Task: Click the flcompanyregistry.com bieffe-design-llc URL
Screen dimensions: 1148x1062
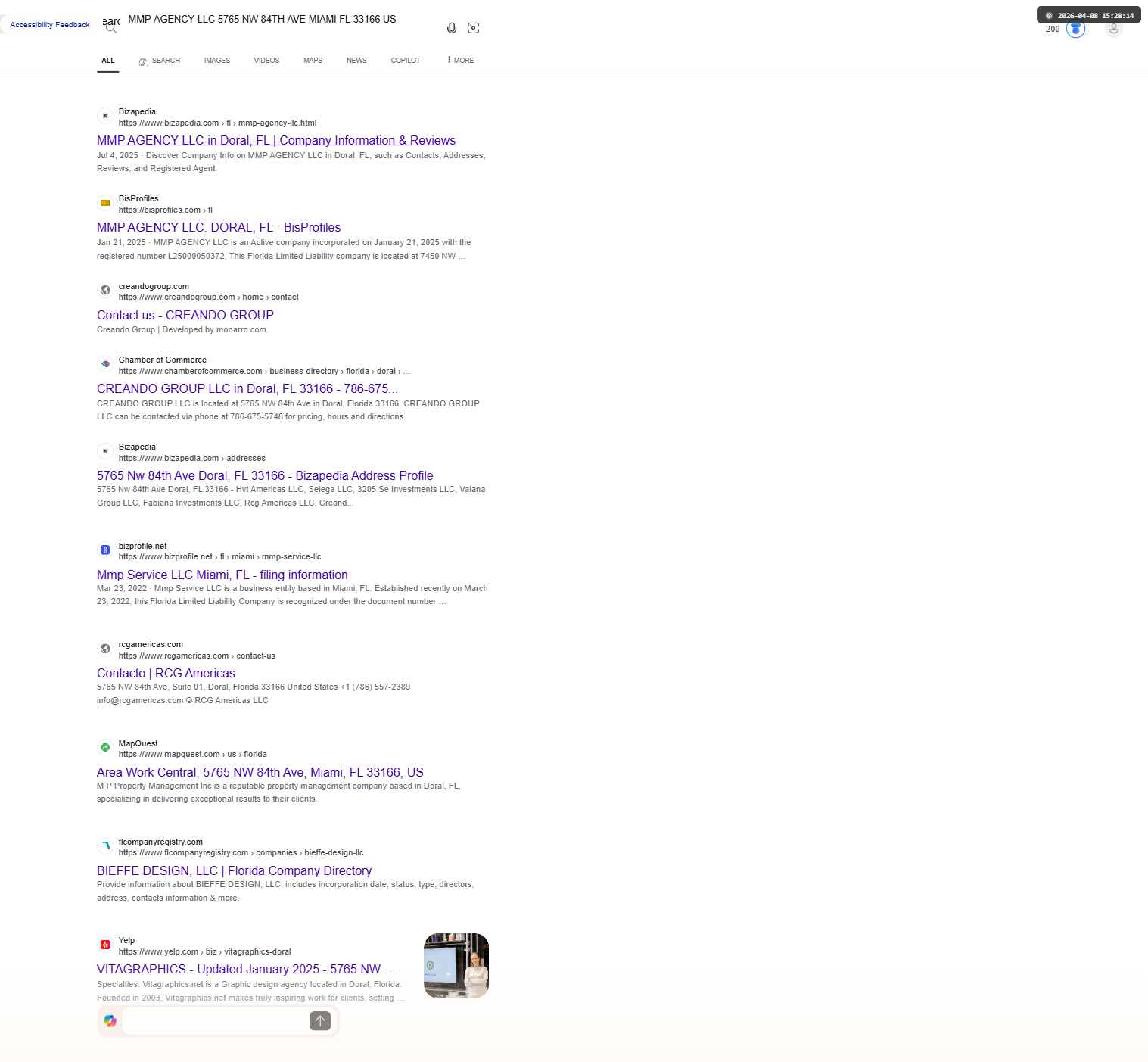Action: [x=241, y=853]
